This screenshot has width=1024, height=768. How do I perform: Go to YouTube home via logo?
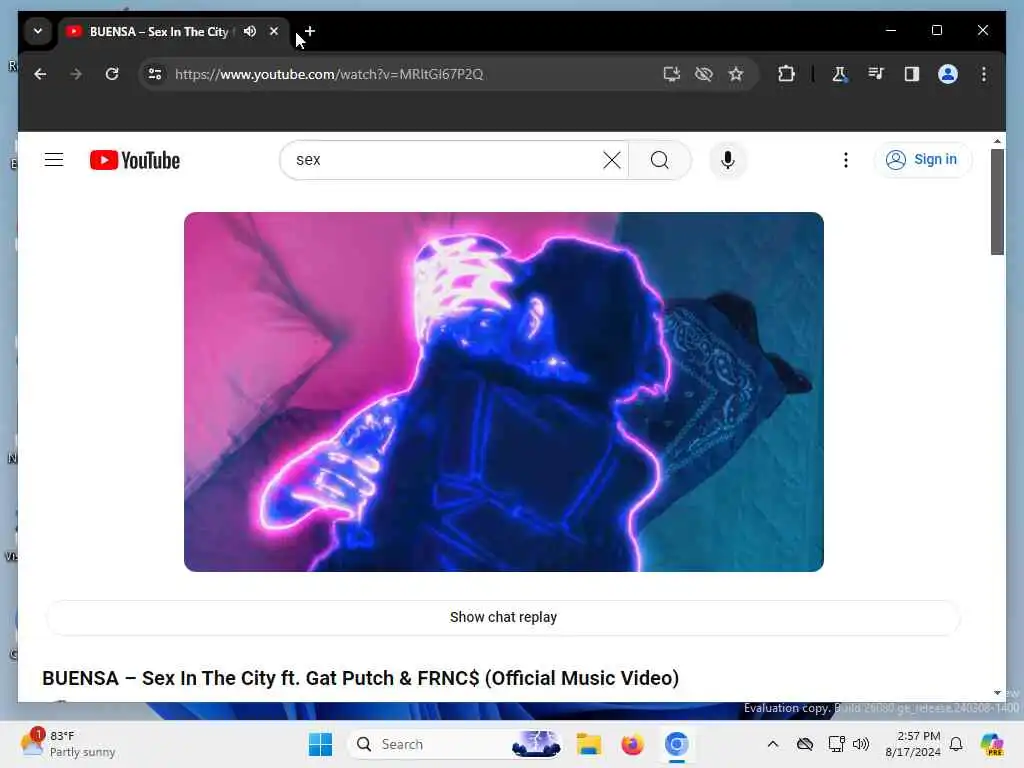pyautogui.click(x=135, y=160)
